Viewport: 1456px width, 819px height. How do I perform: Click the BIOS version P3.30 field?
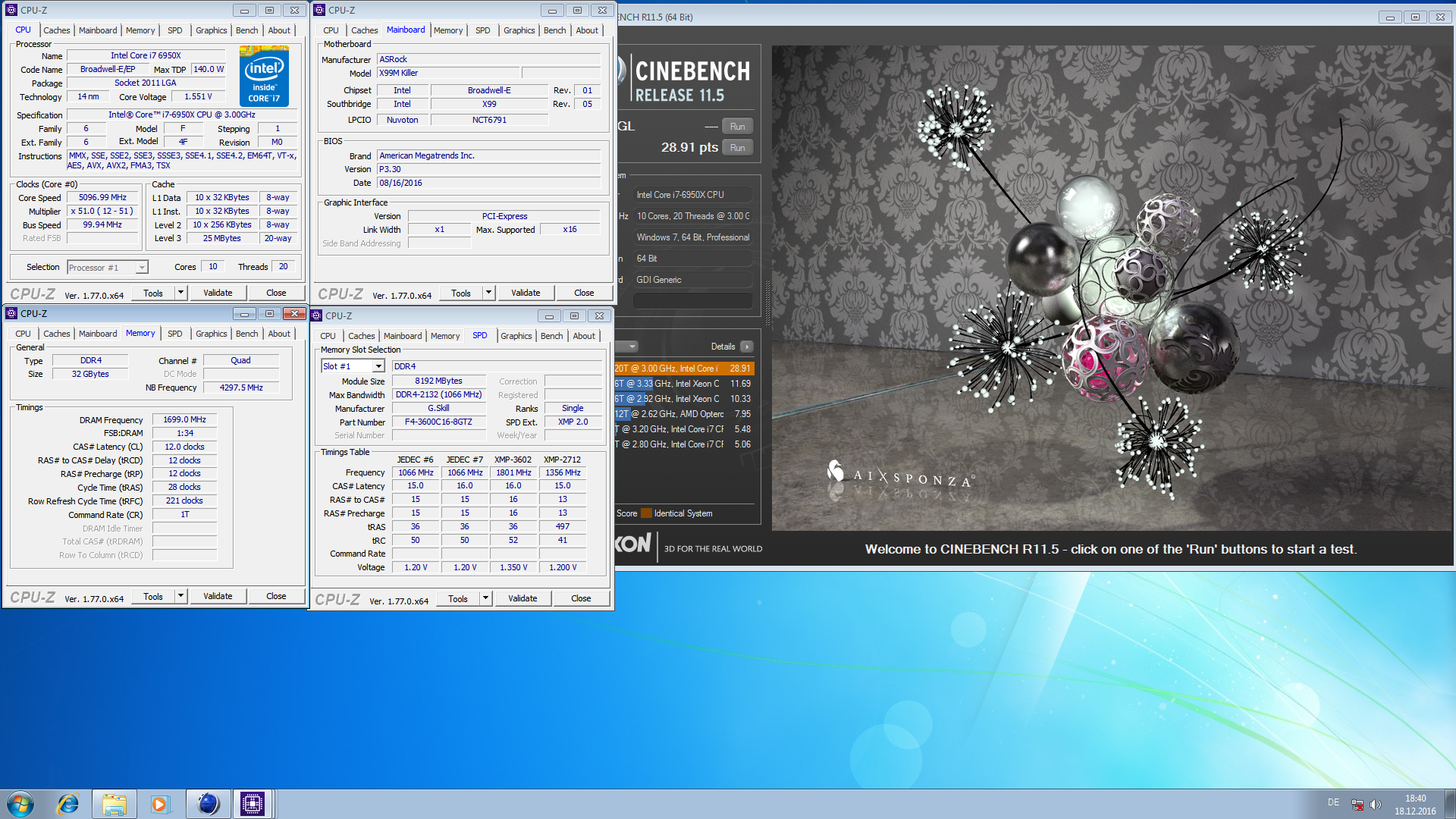(489, 169)
